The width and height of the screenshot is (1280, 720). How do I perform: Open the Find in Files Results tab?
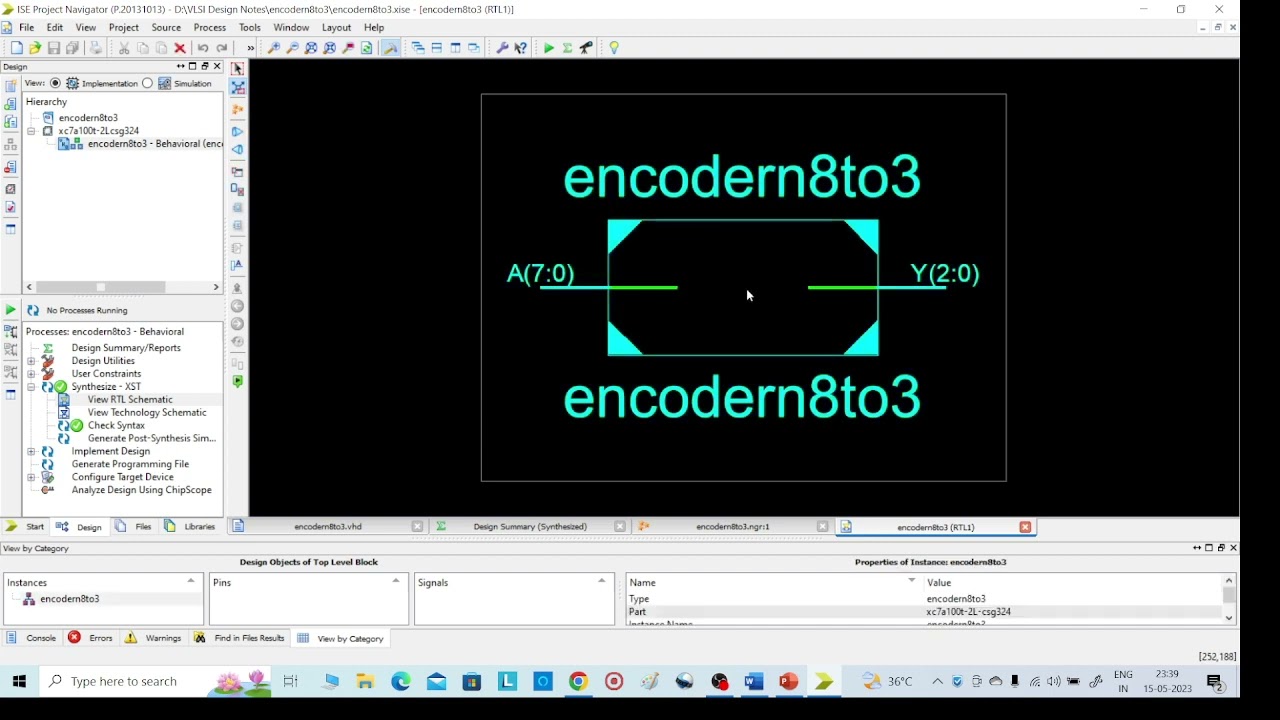point(240,638)
